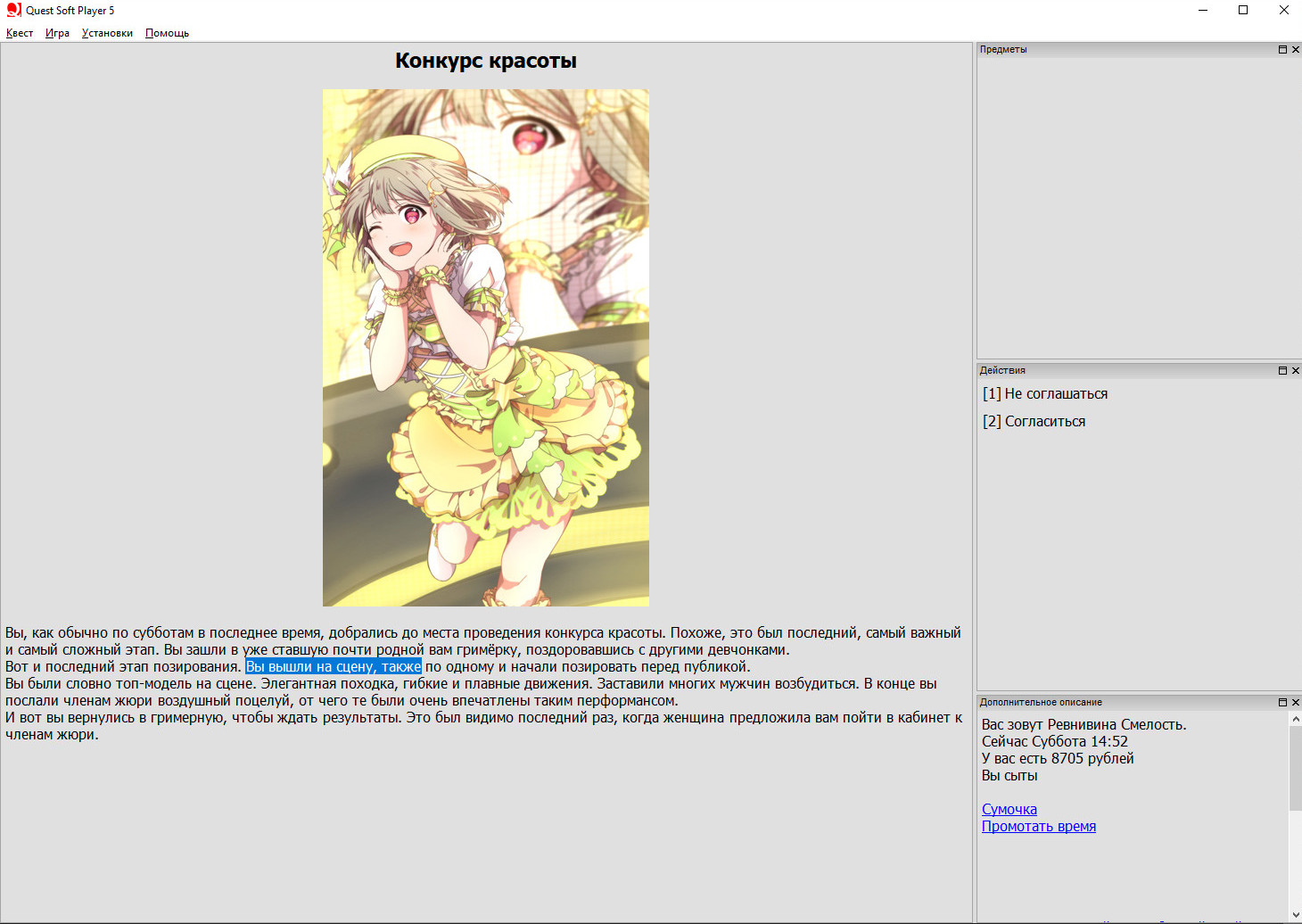The height and width of the screenshot is (924, 1302).
Task: Close the Quest Soft Player window
Action: [1283, 11]
